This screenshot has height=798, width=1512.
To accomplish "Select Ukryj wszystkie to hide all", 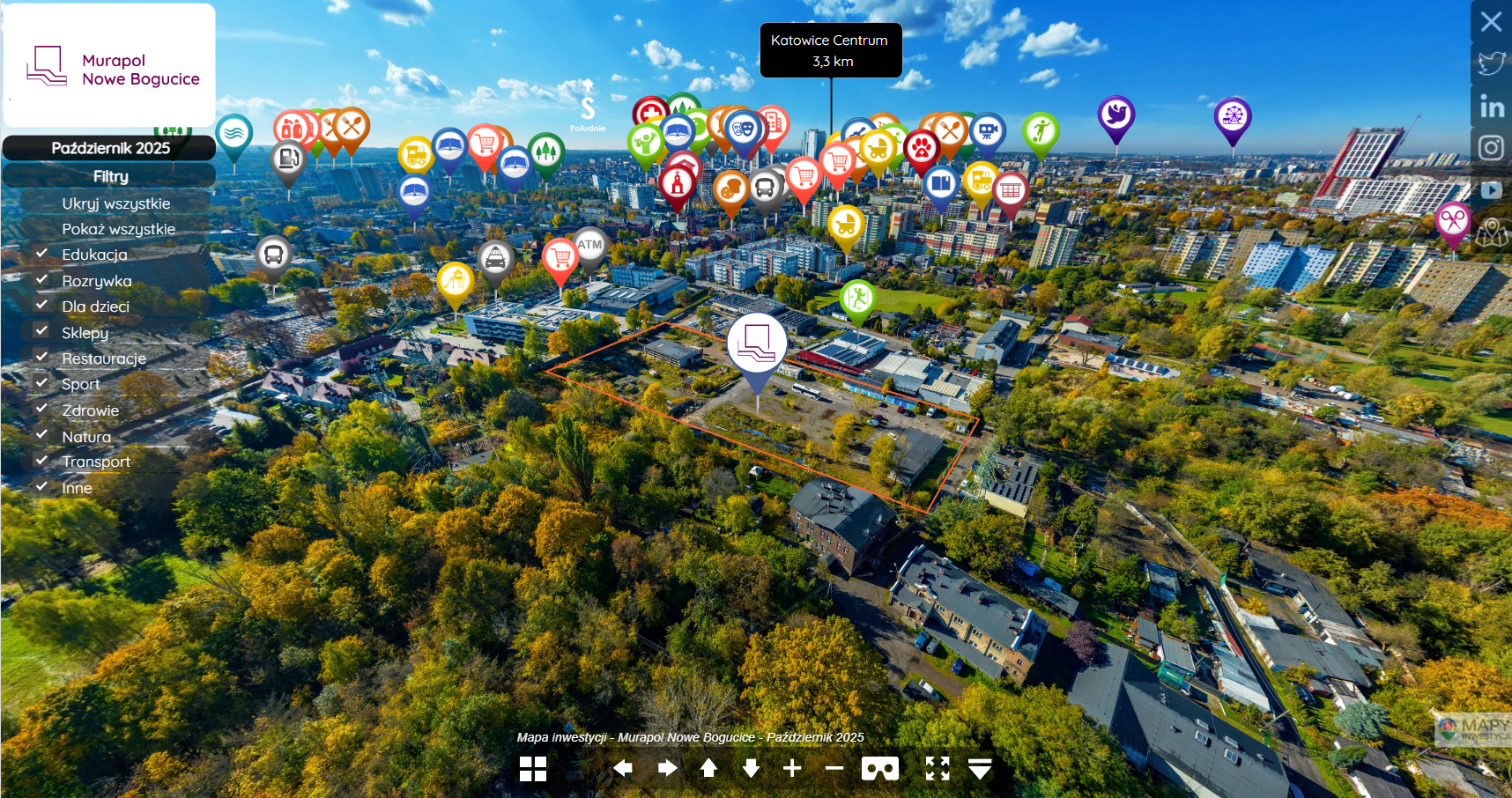I will click(115, 203).
